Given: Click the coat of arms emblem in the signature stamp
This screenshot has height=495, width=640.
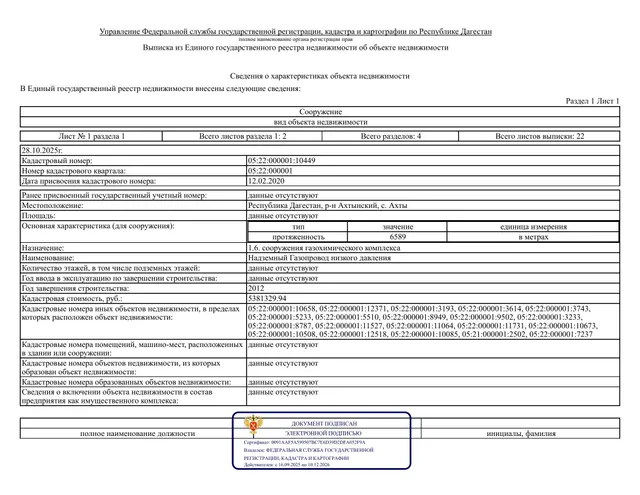Looking at the screenshot, I should pos(253,425).
